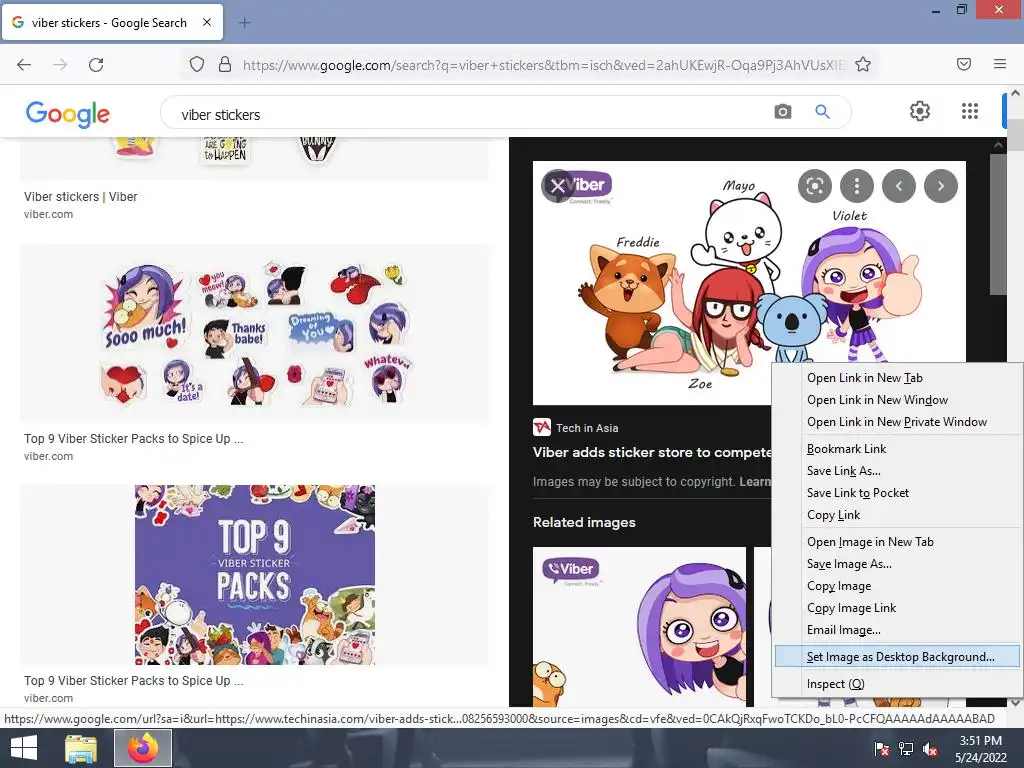Open the related image of Violet
Viewport: 1024px width, 768px height.
click(x=639, y=627)
